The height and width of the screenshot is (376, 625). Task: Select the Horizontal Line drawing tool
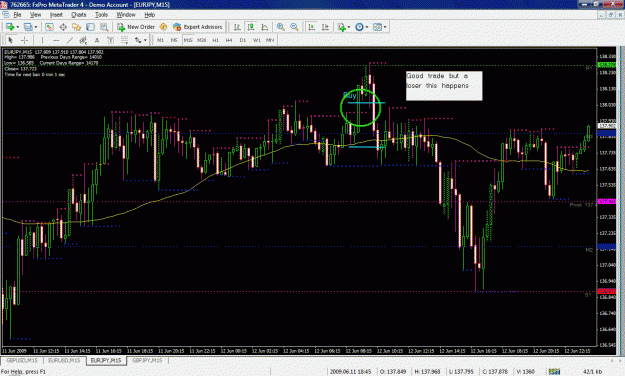pyautogui.click(x=56, y=40)
